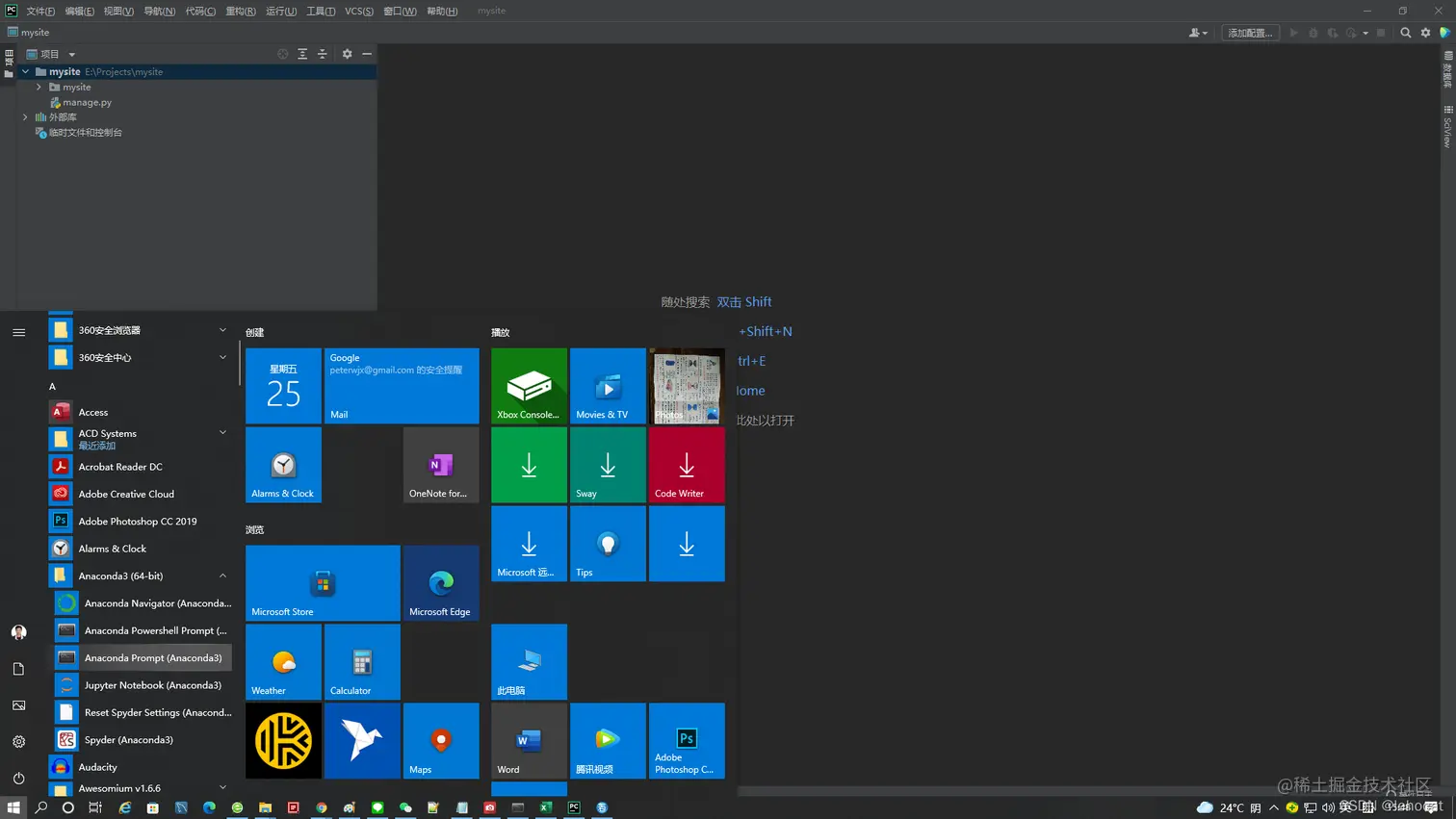Screen dimensions: 1456x819
Task: Click the project panel options gear icon
Action: click(x=348, y=54)
